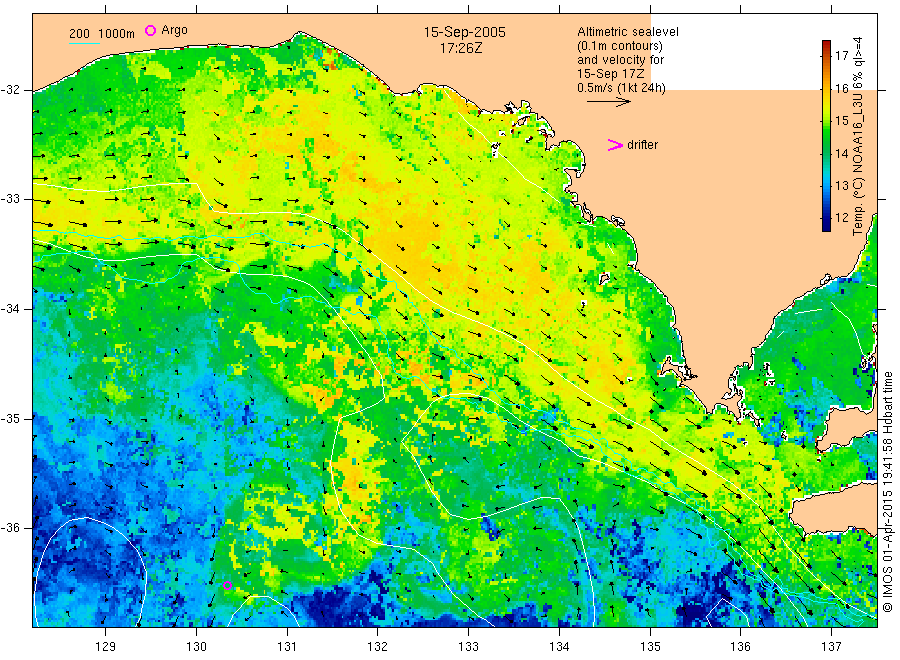Image resolution: width=900 pixels, height=660 pixels.
Task: Click the latitude label -34
Action: pos(10,309)
